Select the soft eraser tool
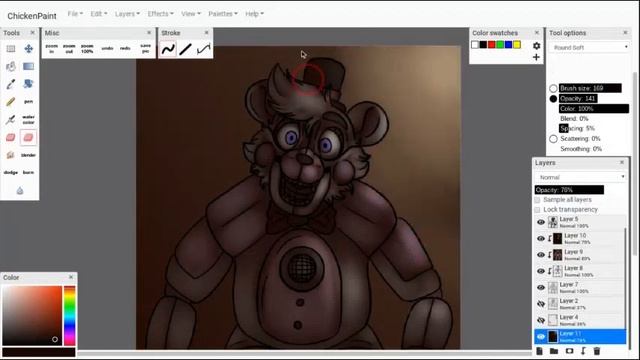The height and width of the screenshot is (360, 640). point(29,138)
